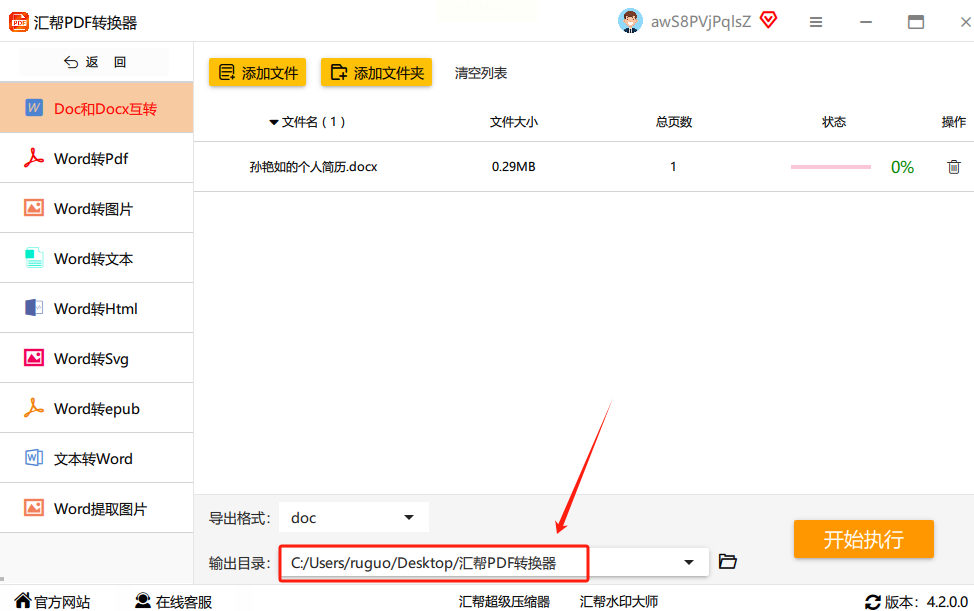Browse output folder with folder icon

[x=727, y=561]
